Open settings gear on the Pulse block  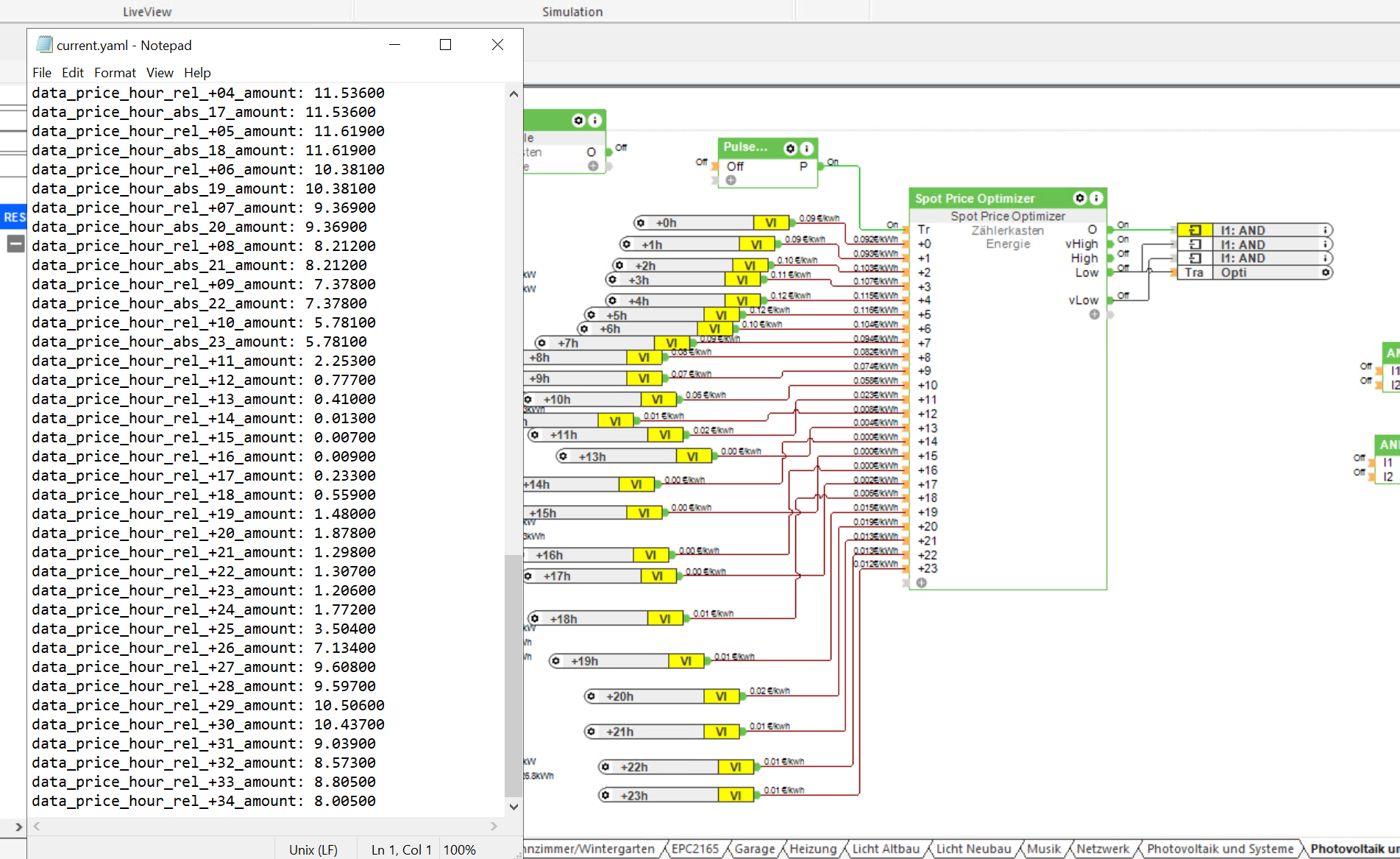pos(790,148)
